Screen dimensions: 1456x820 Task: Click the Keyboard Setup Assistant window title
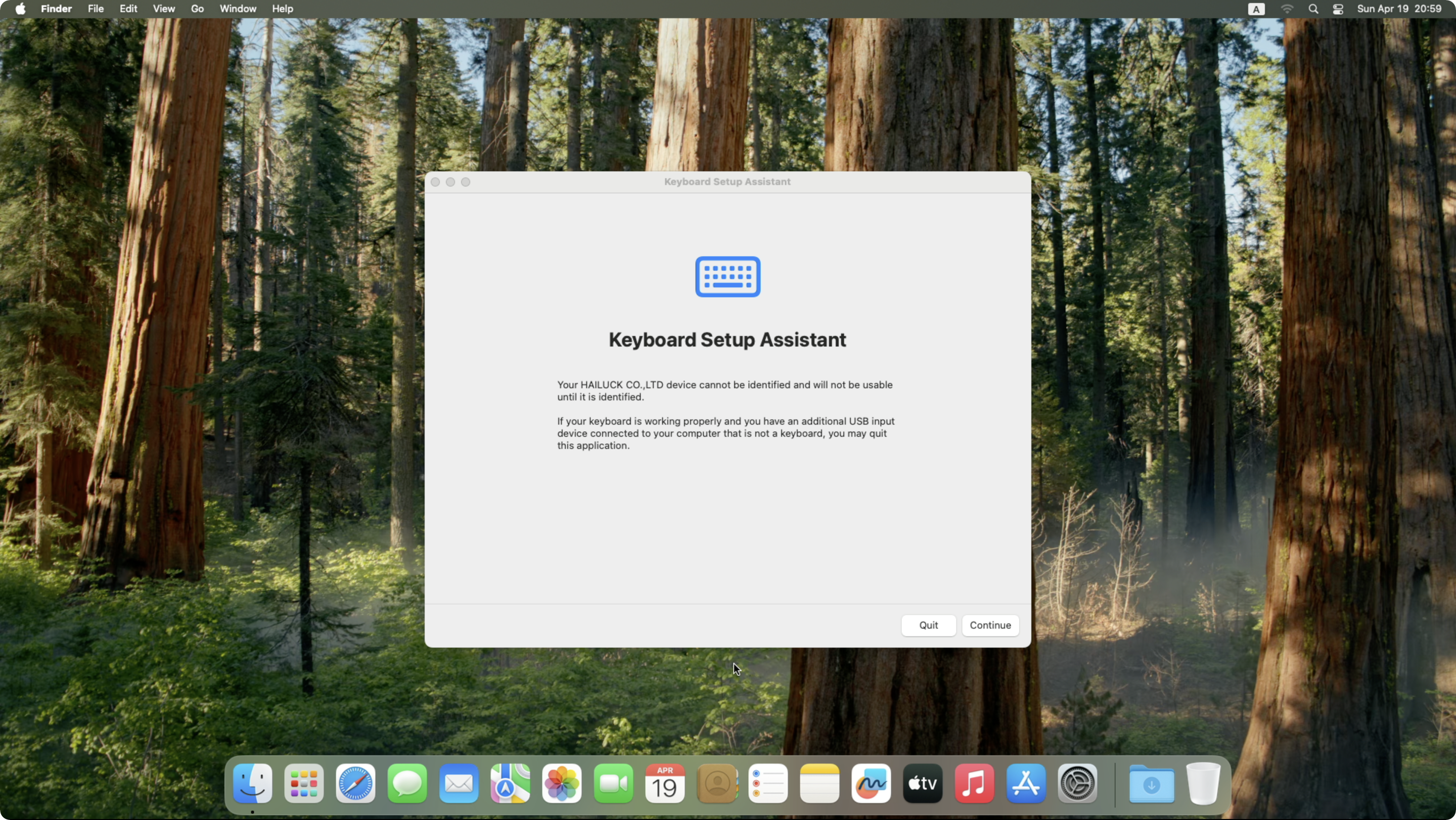coord(727,181)
